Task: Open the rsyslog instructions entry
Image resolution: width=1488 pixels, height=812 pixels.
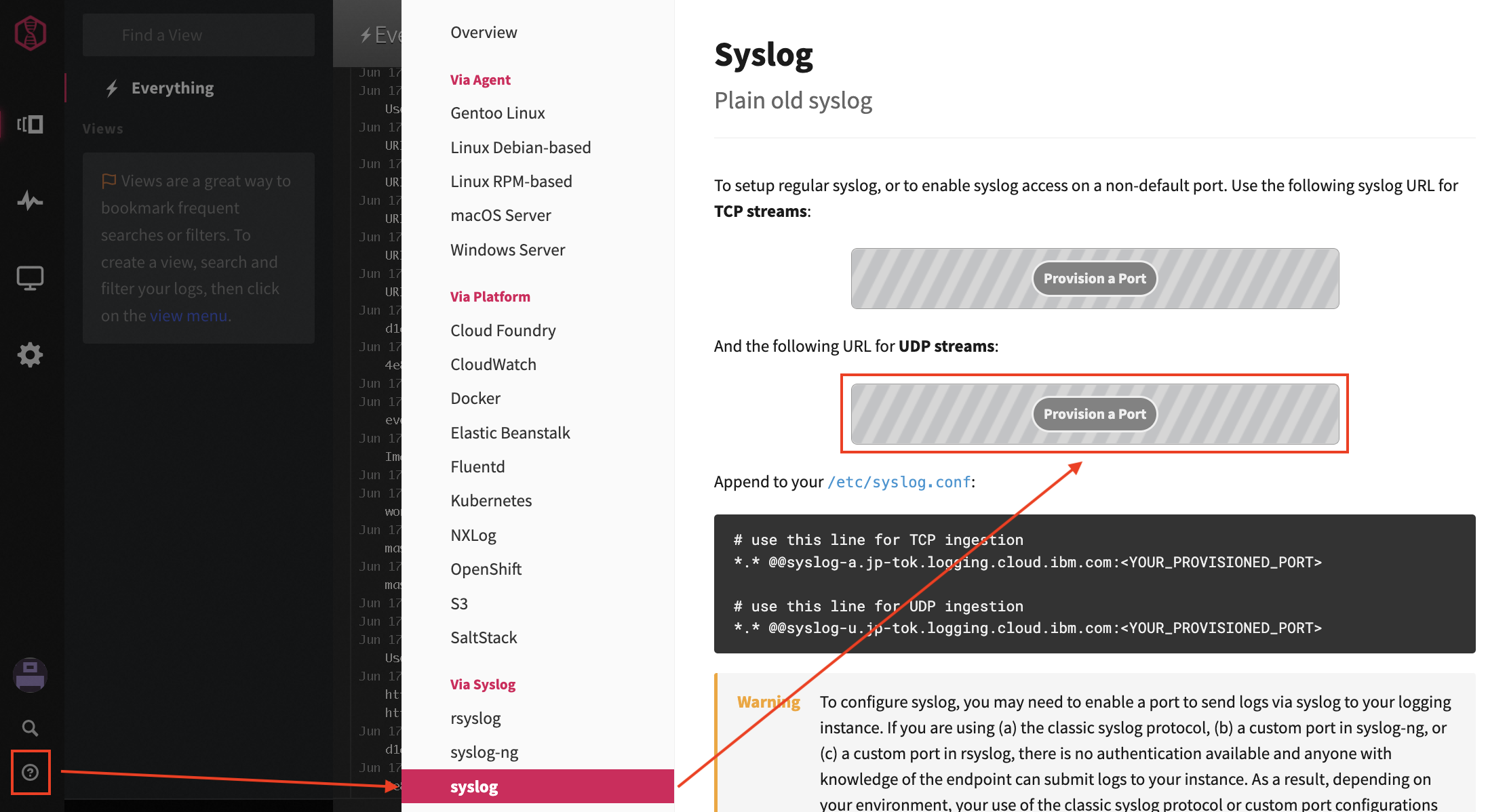Action: pyautogui.click(x=475, y=718)
